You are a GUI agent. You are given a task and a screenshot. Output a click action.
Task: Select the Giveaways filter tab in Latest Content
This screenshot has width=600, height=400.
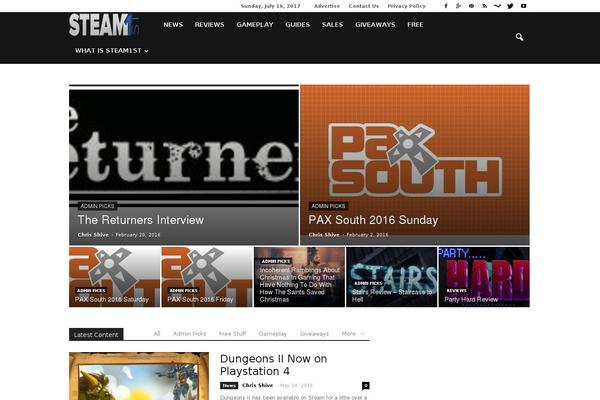point(314,334)
